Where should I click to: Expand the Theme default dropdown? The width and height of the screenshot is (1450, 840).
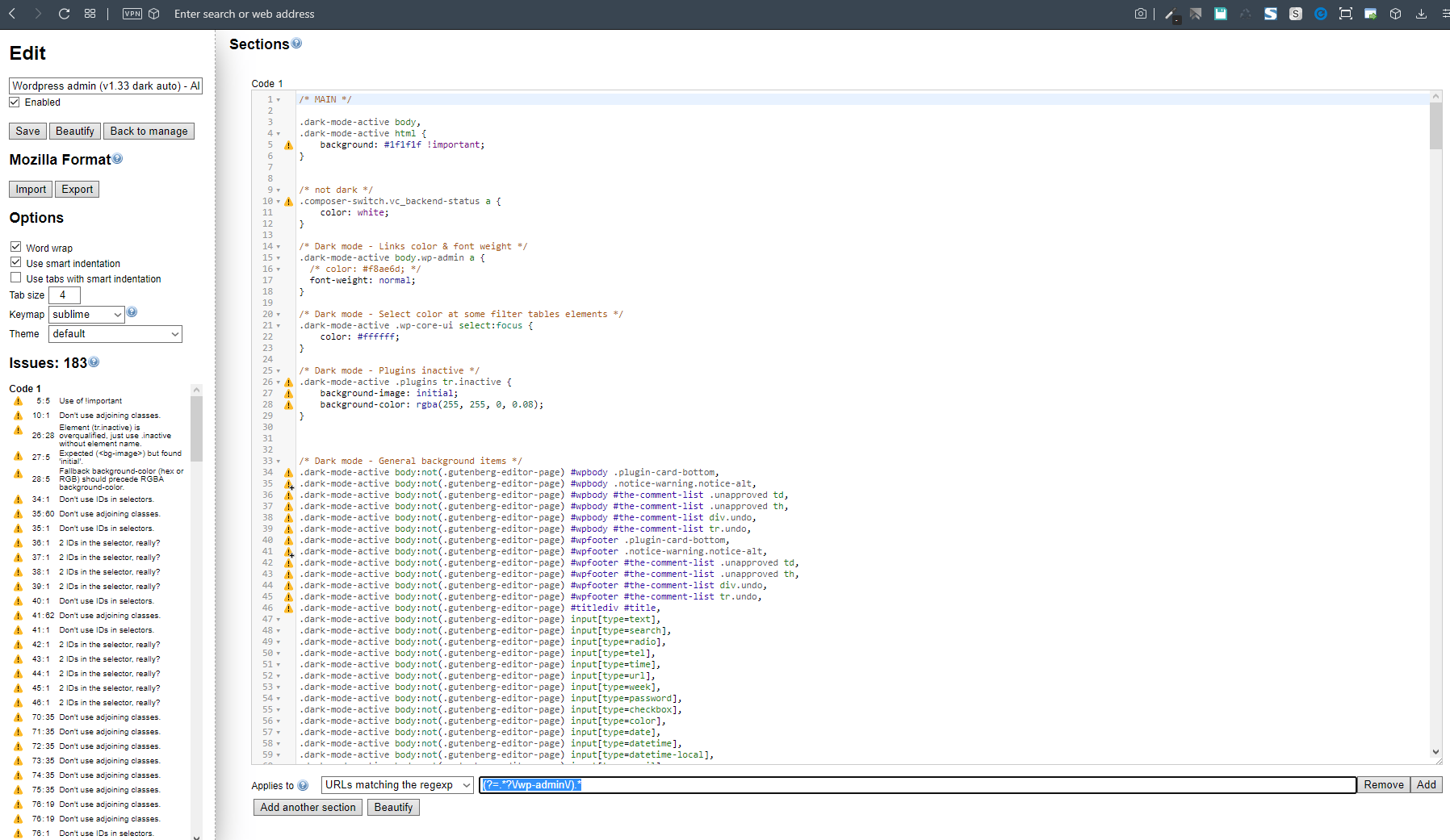(x=115, y=334)
